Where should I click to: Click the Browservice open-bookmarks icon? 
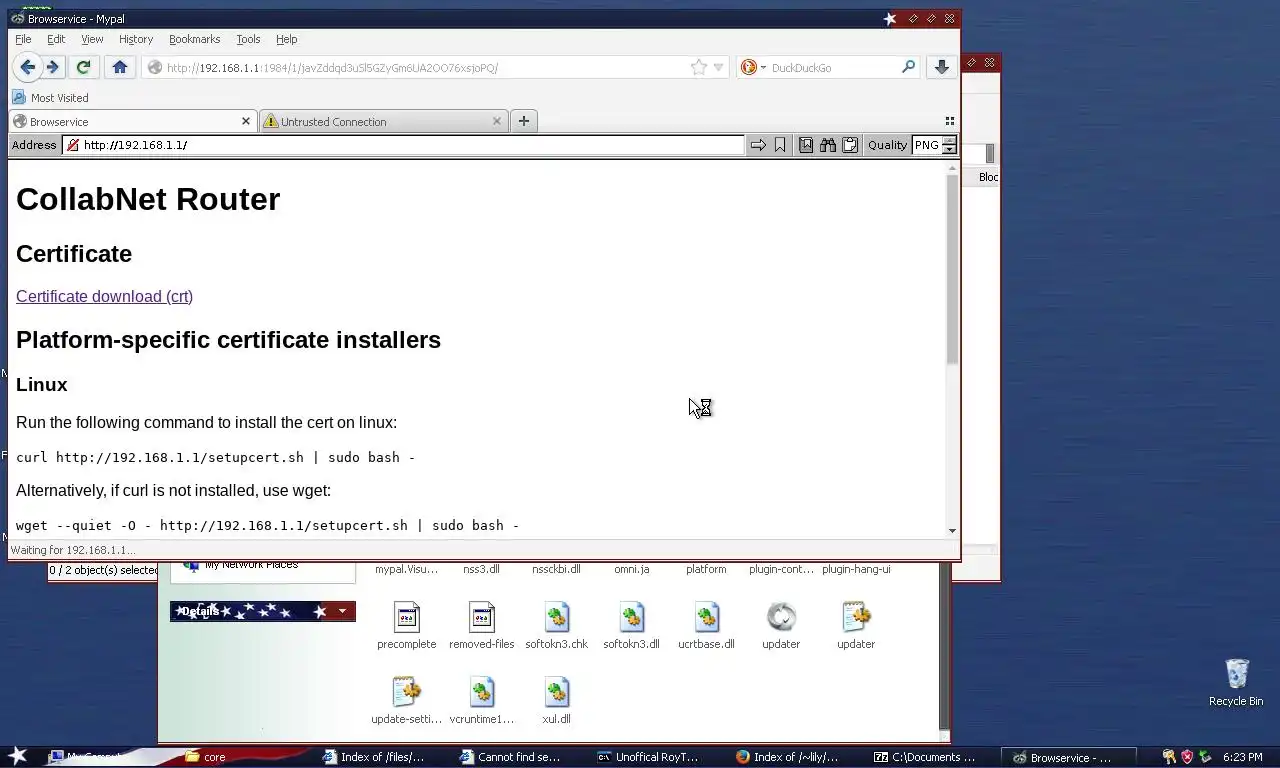point(806,145)
